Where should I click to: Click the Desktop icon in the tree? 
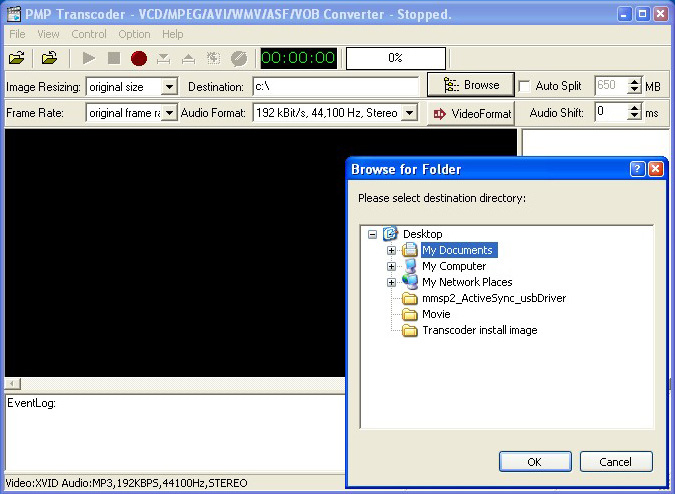[390, 234]
